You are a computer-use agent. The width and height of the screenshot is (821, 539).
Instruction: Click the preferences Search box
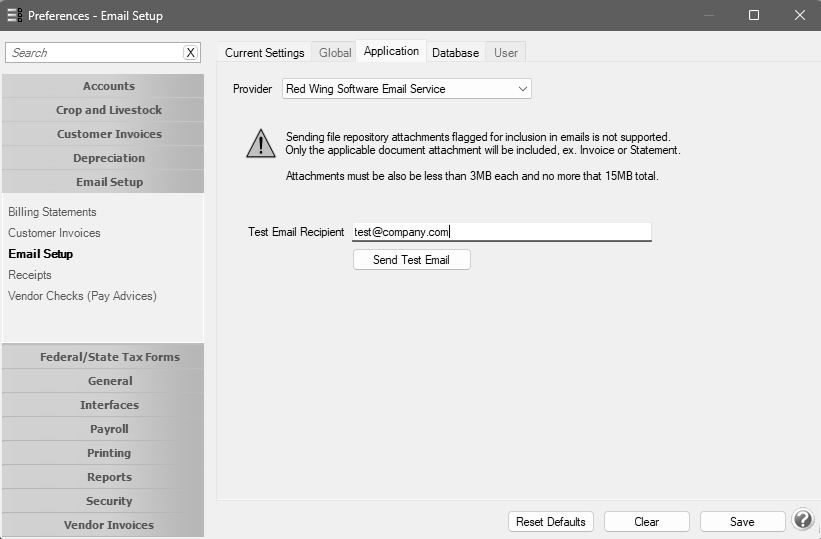(x=95, y=53)
